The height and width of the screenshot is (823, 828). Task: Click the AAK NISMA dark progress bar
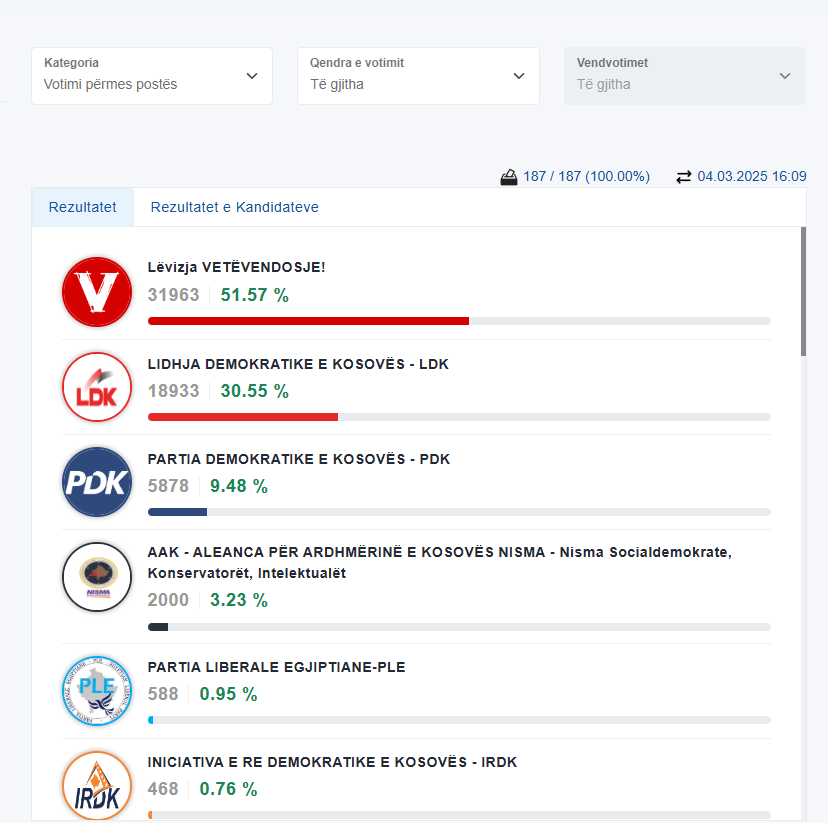tap(158, 627)
